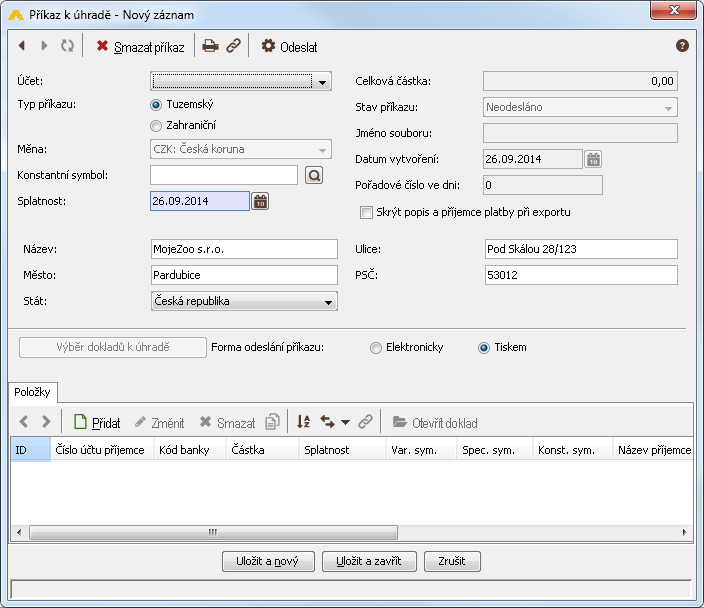This screenshot has width=704, height=608.
Task: Click Otevřít doklad folder button
Action: point(435,423)
